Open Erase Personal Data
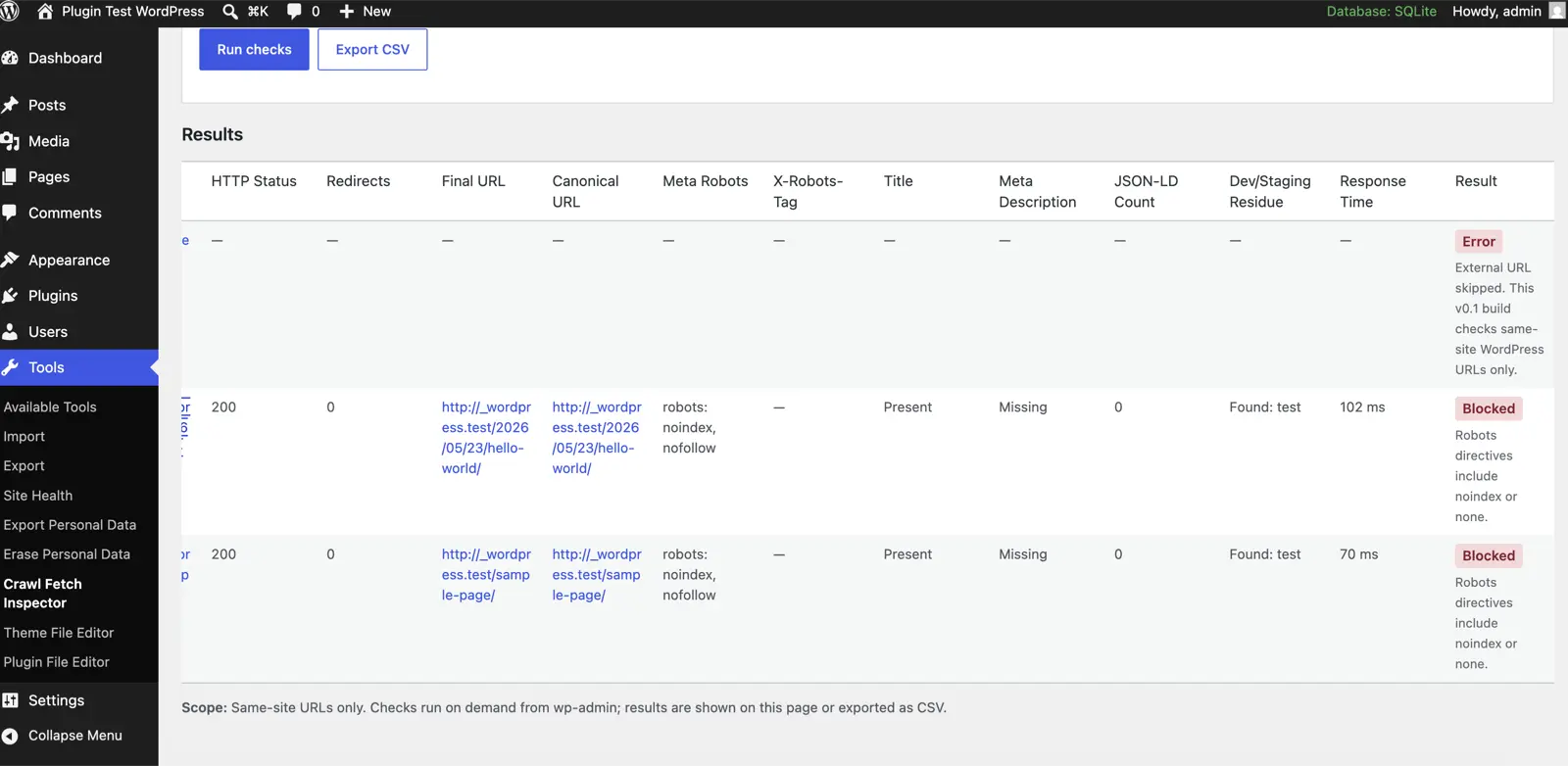Image resolution: width=1568 pixels, height=766 pixels. 67,553
